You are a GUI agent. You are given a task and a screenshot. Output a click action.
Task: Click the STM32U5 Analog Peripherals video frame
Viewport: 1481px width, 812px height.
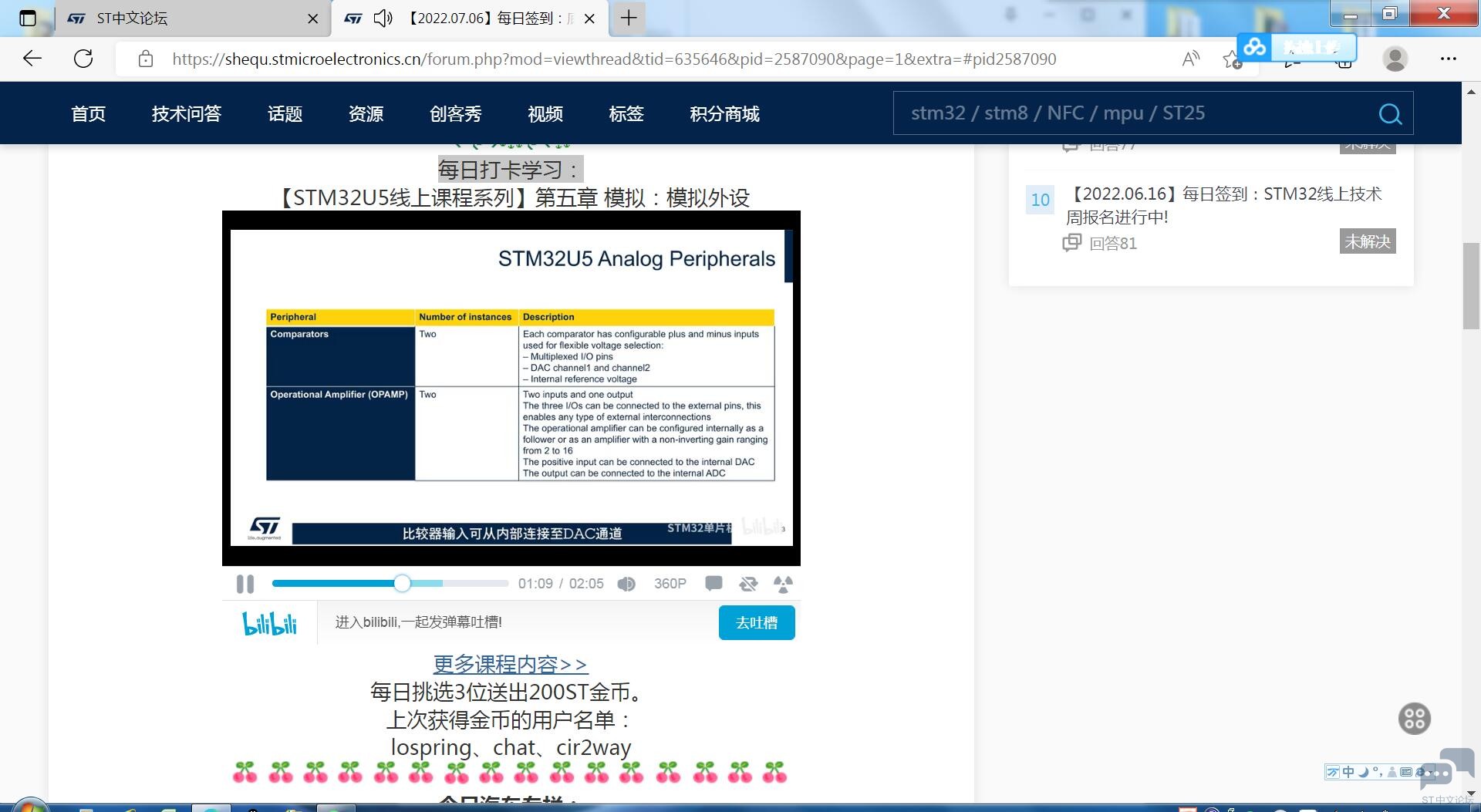[x=511, y=388]
